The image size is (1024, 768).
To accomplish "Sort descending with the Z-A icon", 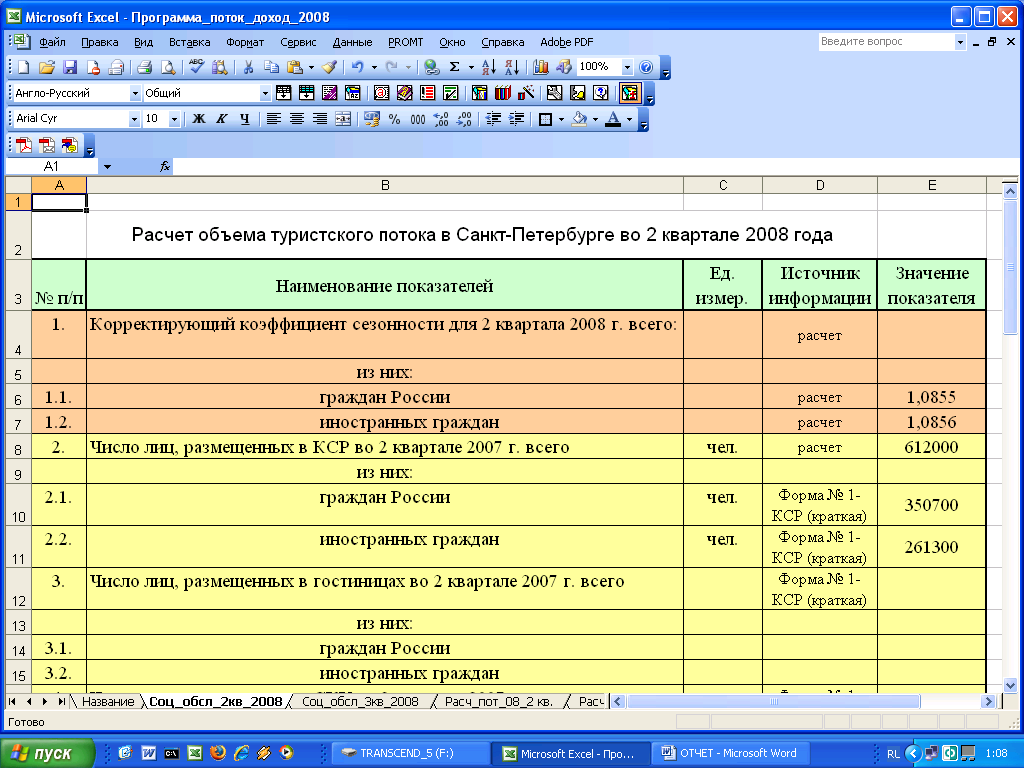I will (512, 67).
